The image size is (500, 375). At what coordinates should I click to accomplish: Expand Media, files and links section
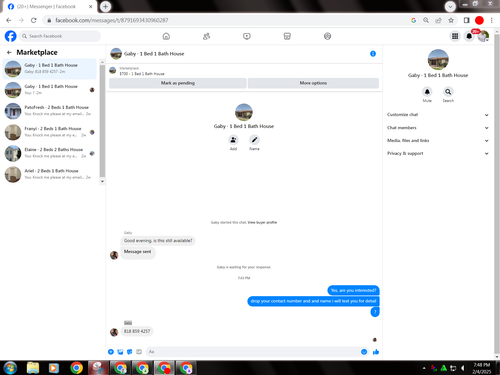tap(438, 141)
